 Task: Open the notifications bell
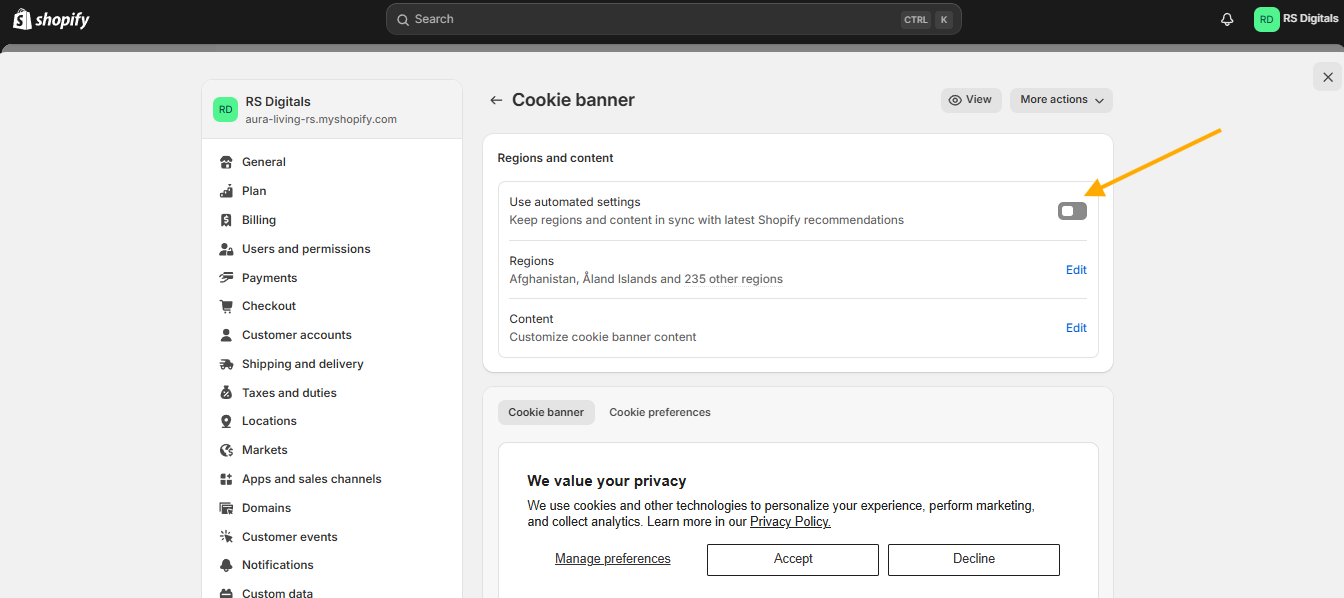point(1227,19)
